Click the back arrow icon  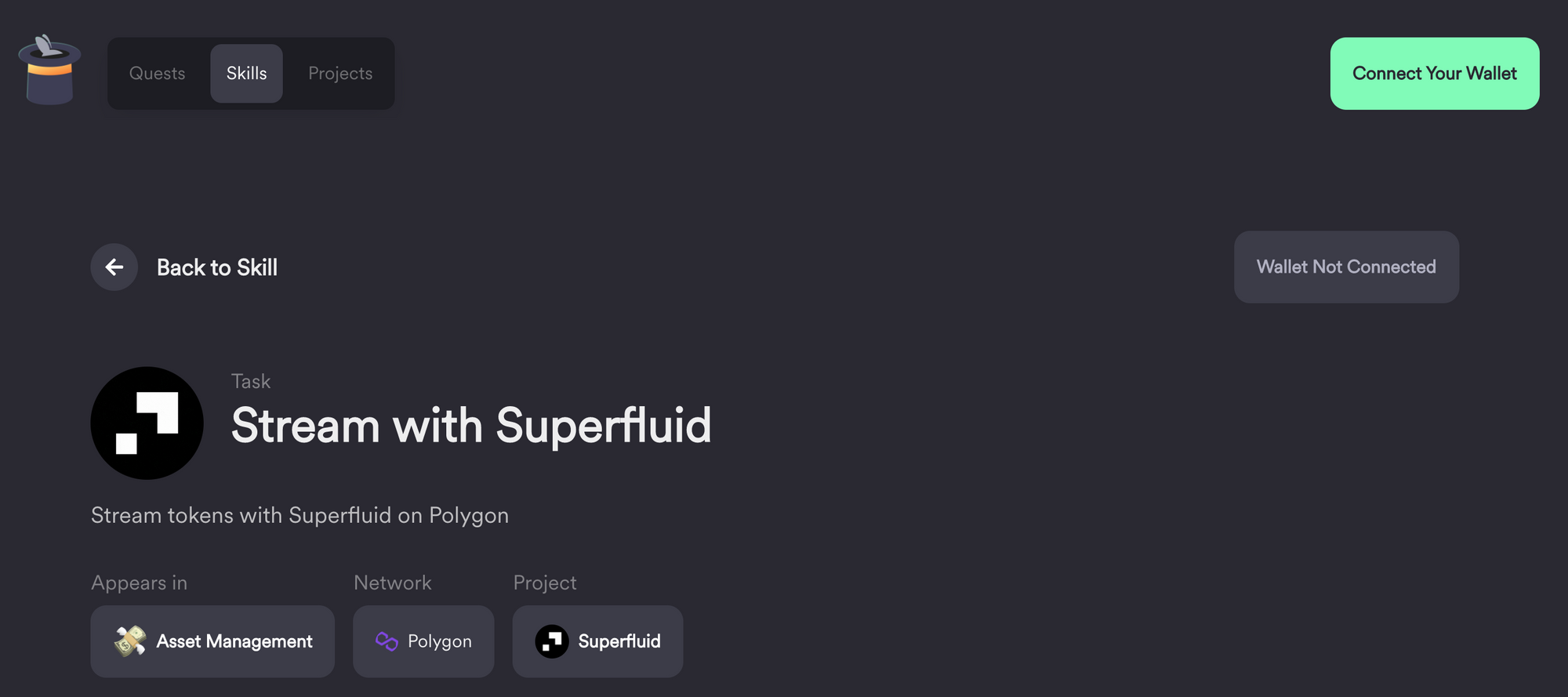point(114,267)
